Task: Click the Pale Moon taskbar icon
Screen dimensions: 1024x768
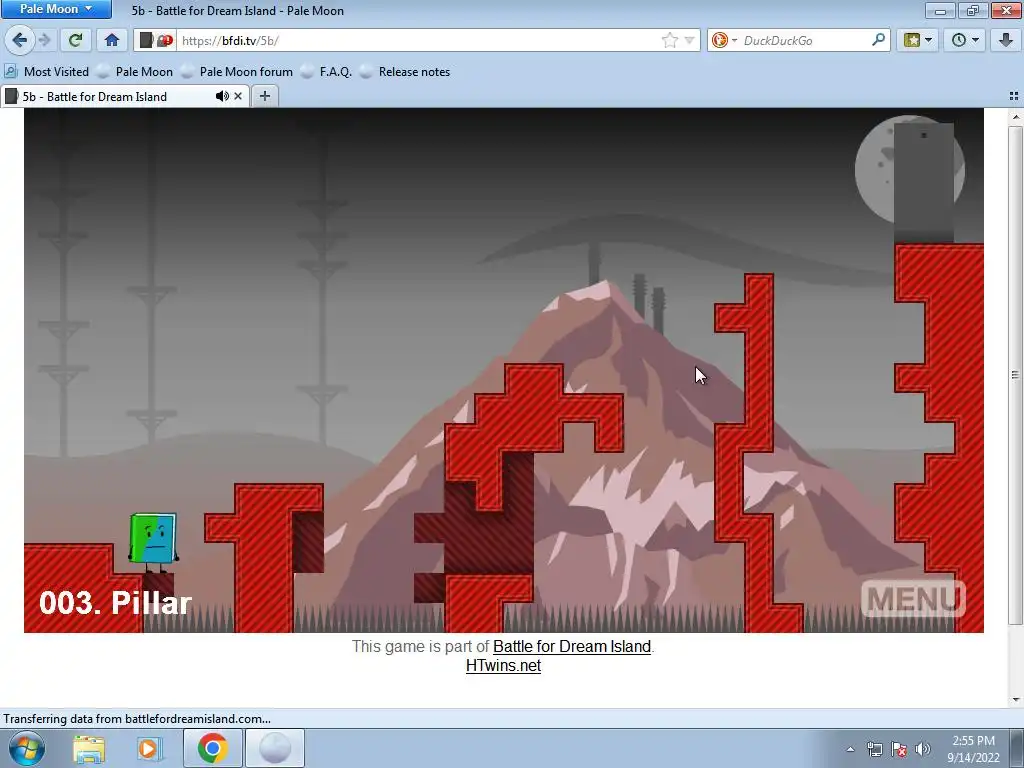Action: click(275, 748)
